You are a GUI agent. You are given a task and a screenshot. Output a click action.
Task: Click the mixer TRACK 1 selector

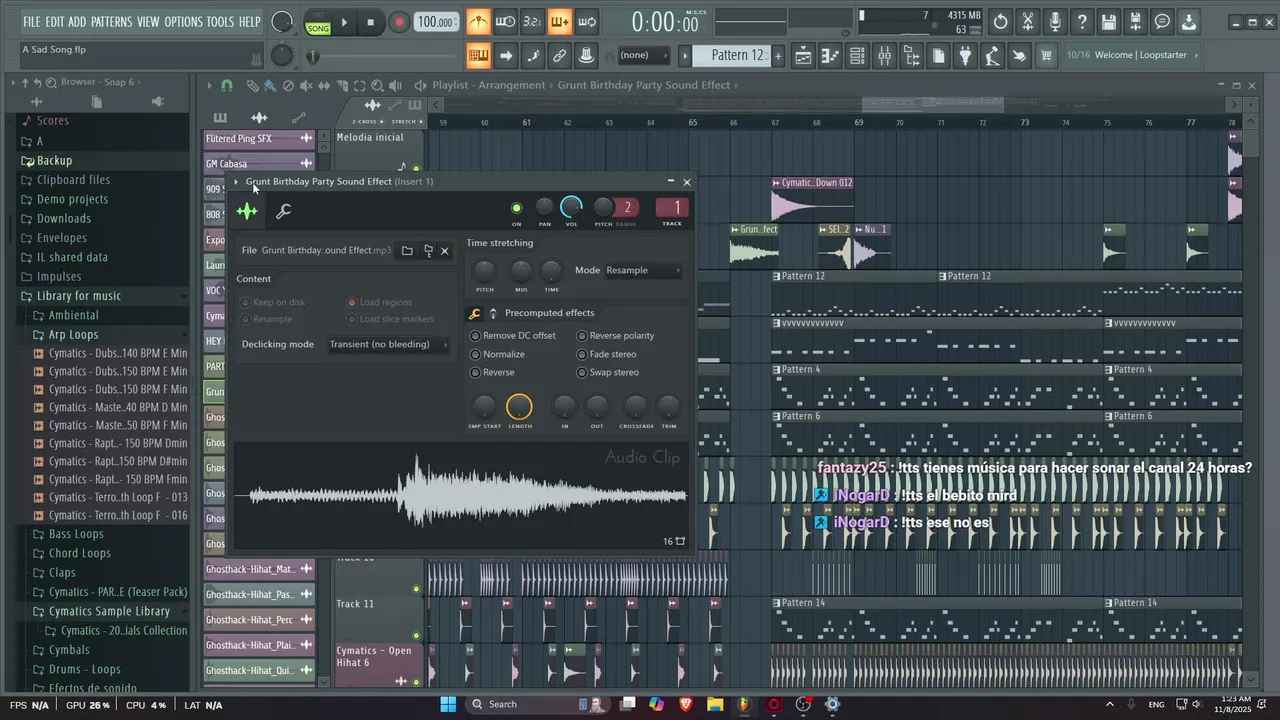click(672, 208)
